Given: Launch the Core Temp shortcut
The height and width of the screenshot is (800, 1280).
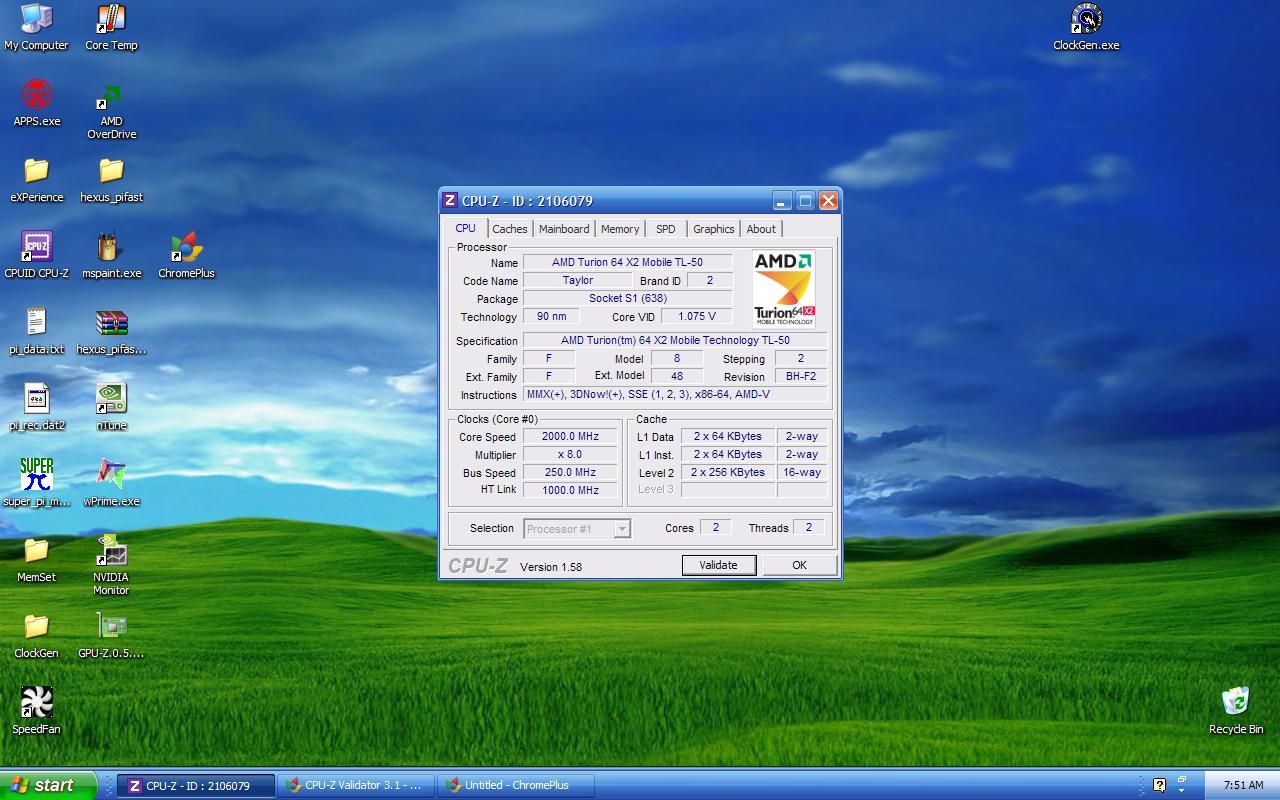Looking at the screenshot, I should tap(111, 27).
